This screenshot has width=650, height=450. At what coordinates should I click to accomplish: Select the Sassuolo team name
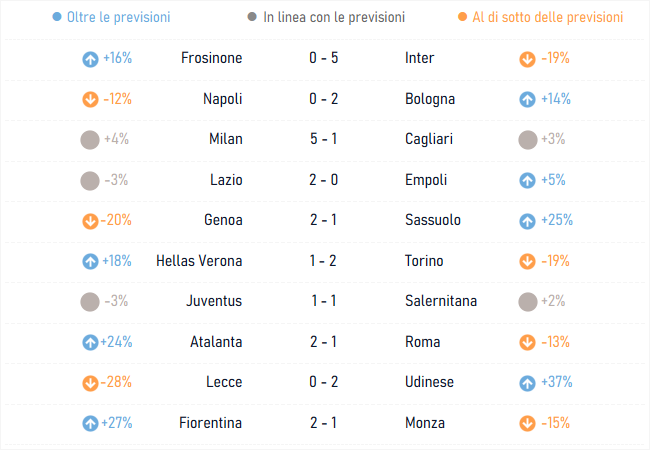click(x=433, y=220)
